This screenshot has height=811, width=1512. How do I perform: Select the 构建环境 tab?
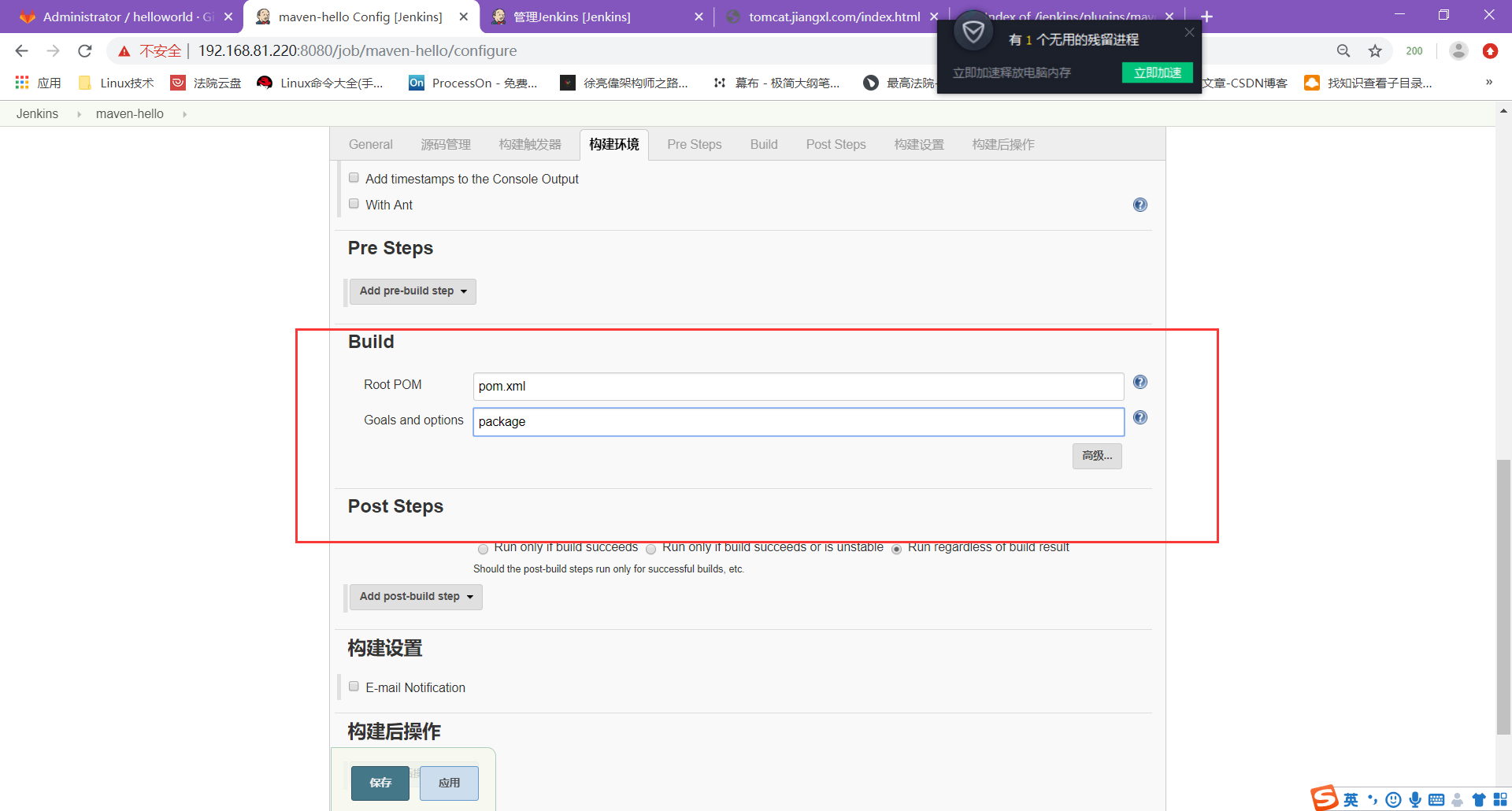click(614, 144)
